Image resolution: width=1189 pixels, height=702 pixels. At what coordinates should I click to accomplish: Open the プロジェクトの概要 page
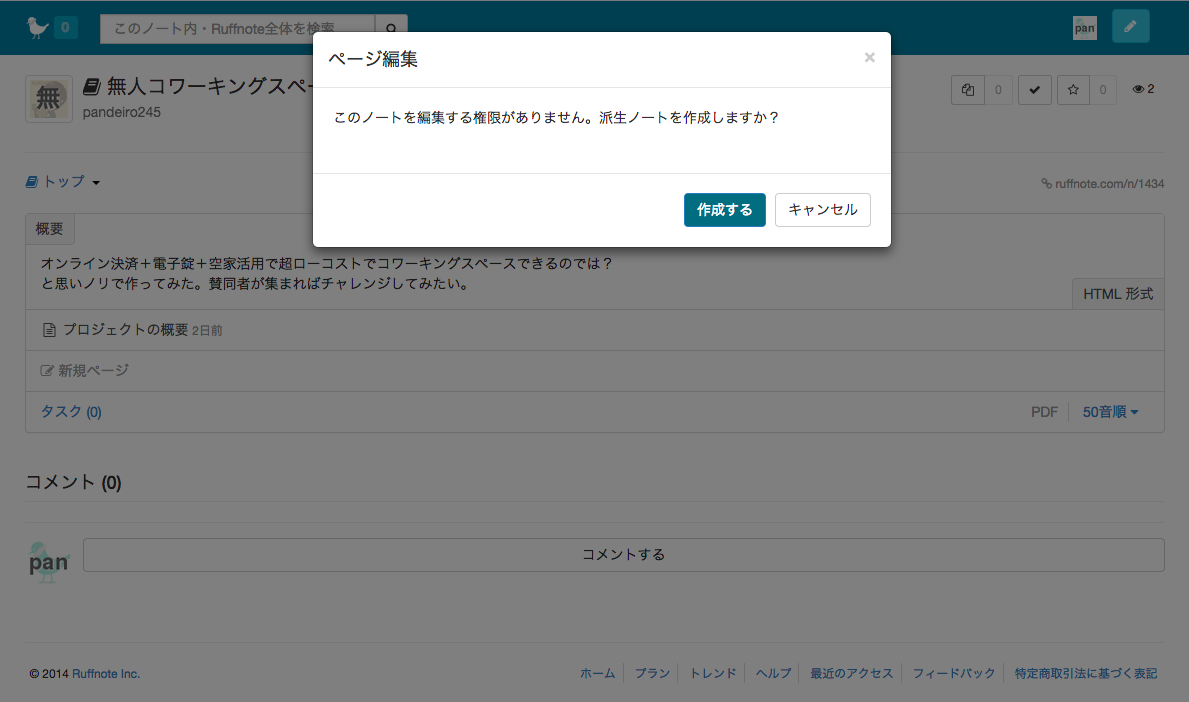[x=125, y=330]
